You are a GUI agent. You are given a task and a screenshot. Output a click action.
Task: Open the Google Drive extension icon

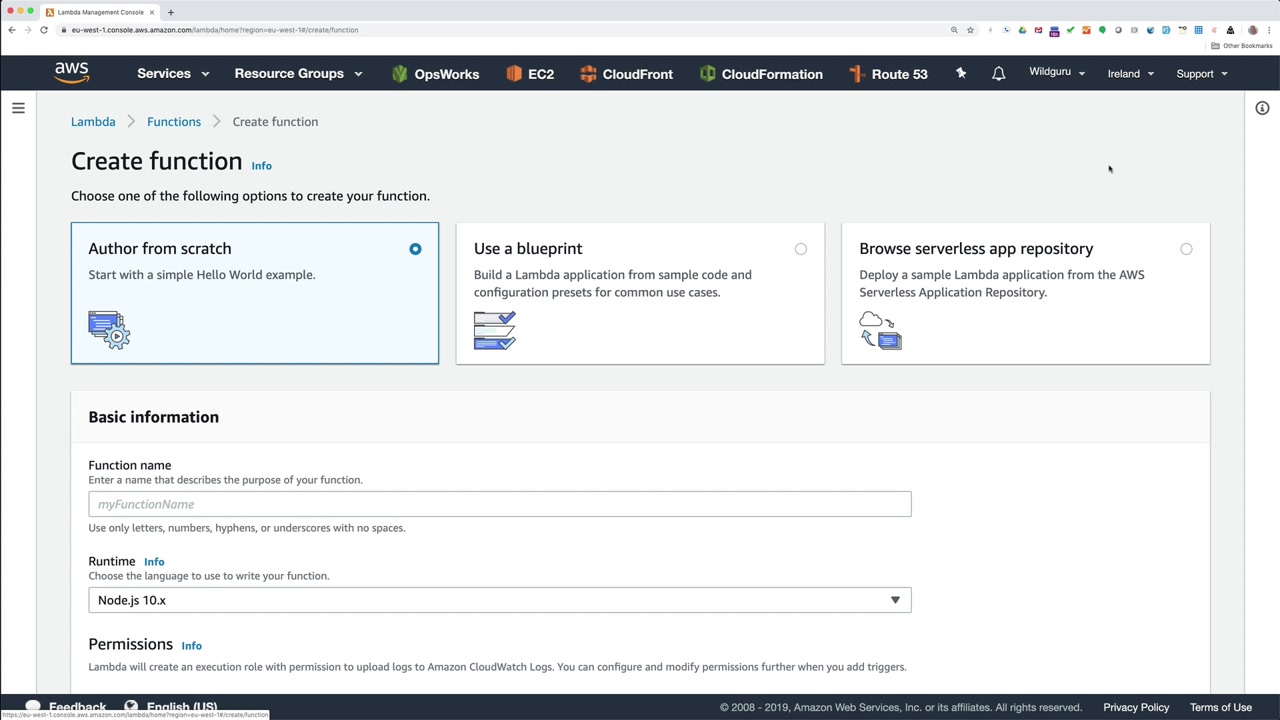pyautogui.click(x=1022, y=30)
